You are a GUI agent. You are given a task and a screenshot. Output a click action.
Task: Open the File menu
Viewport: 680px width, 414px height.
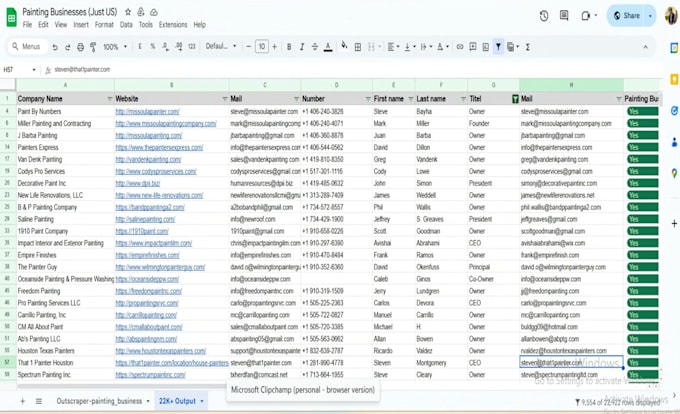(x=27, y=25)
